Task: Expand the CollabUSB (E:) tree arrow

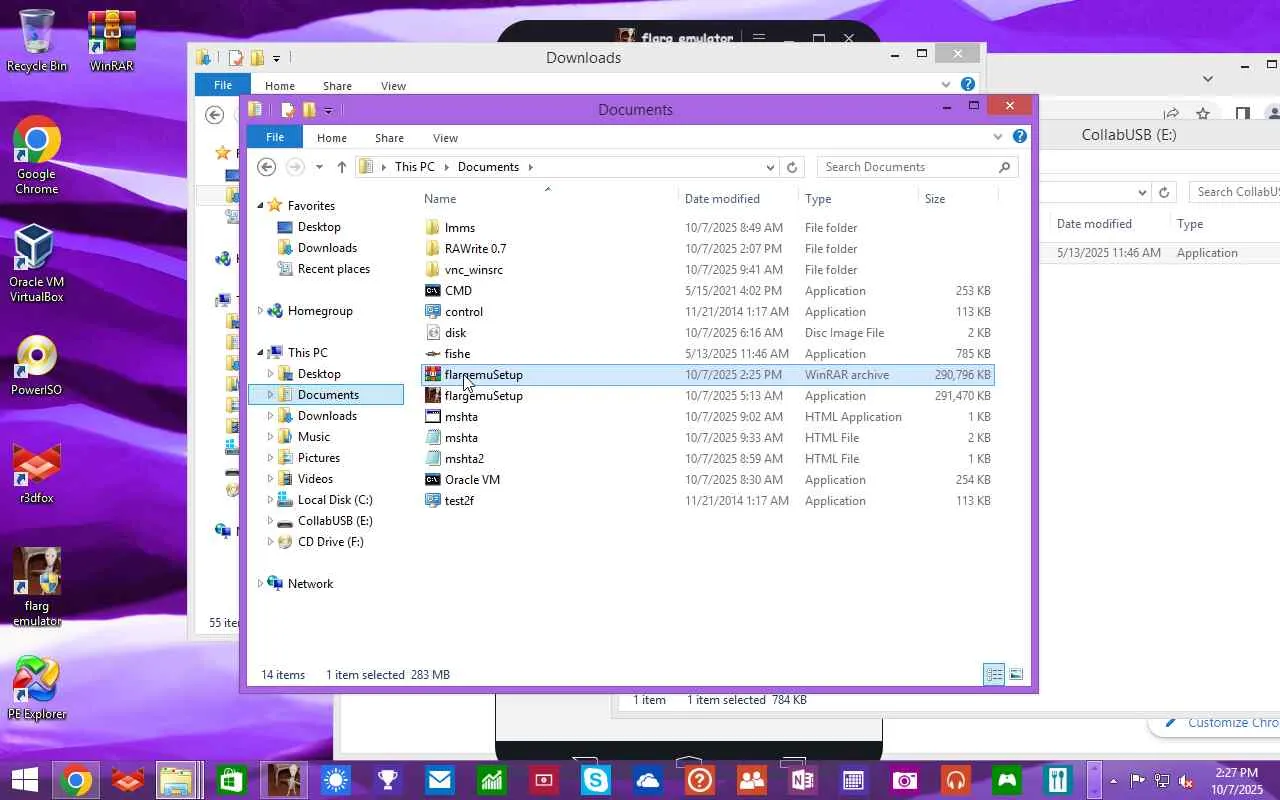Action: click(270, 521)
